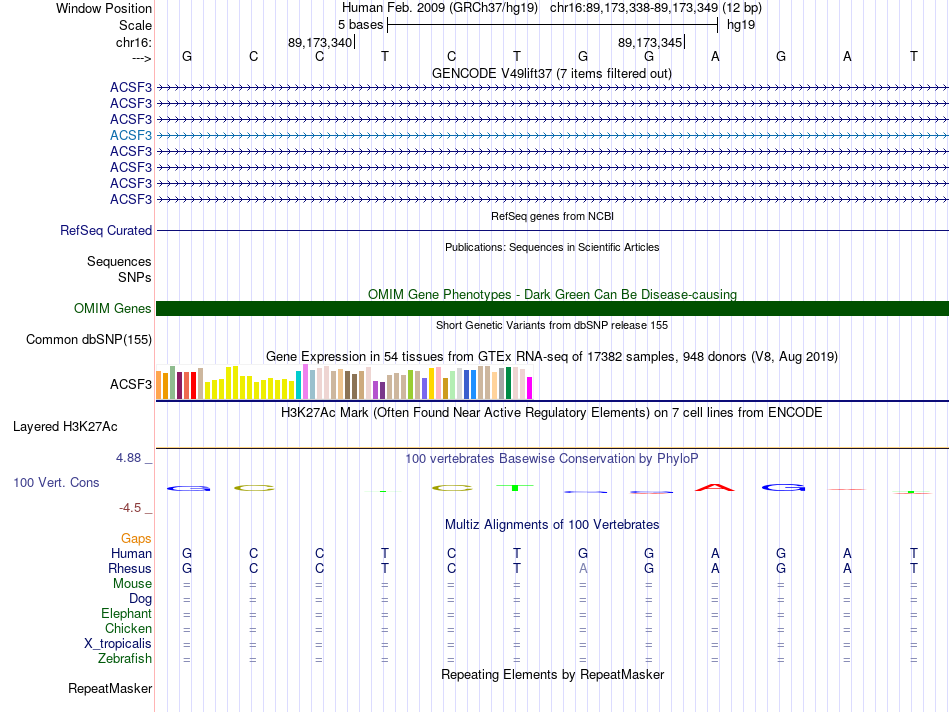The width and height of the screenshot is (950, 712).
Task: Click the 89,173,345 coordinate marker
Action: tap(650, 42)
